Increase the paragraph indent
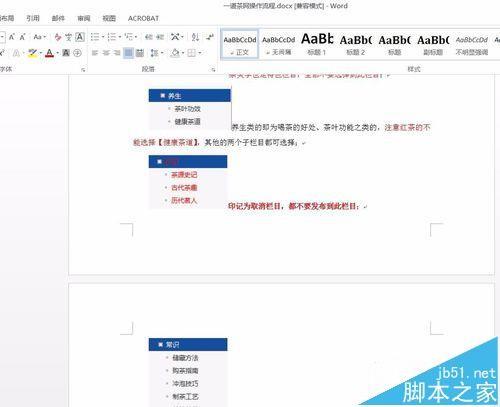 point(160,37)
